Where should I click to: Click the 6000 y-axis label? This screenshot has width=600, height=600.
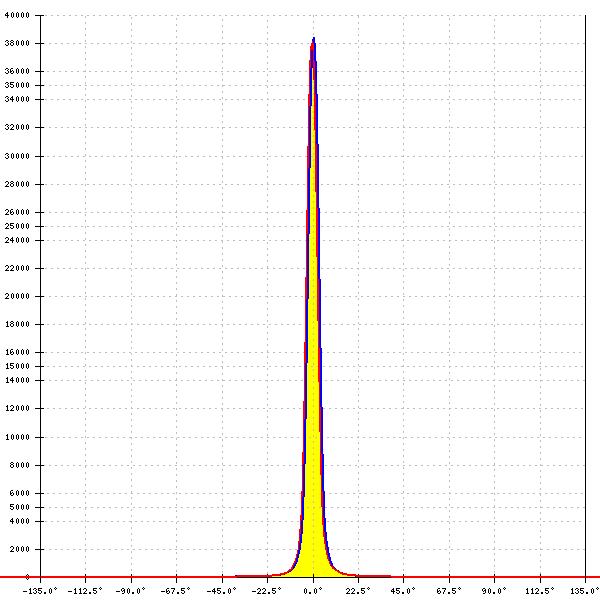19,493
